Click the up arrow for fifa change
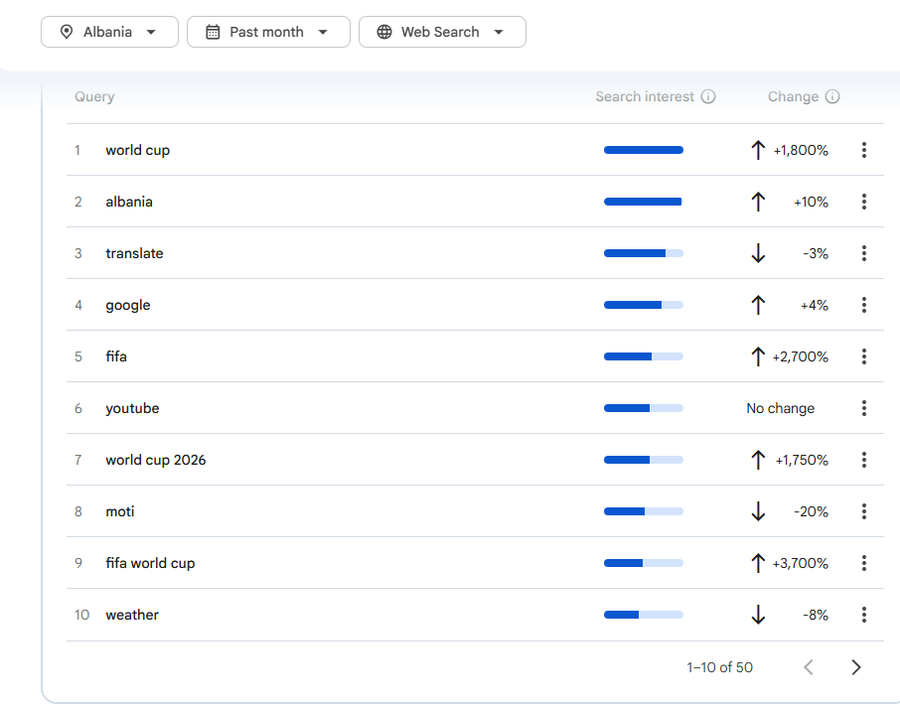Screen dimensions: 900x707 (x=758, y=357)
